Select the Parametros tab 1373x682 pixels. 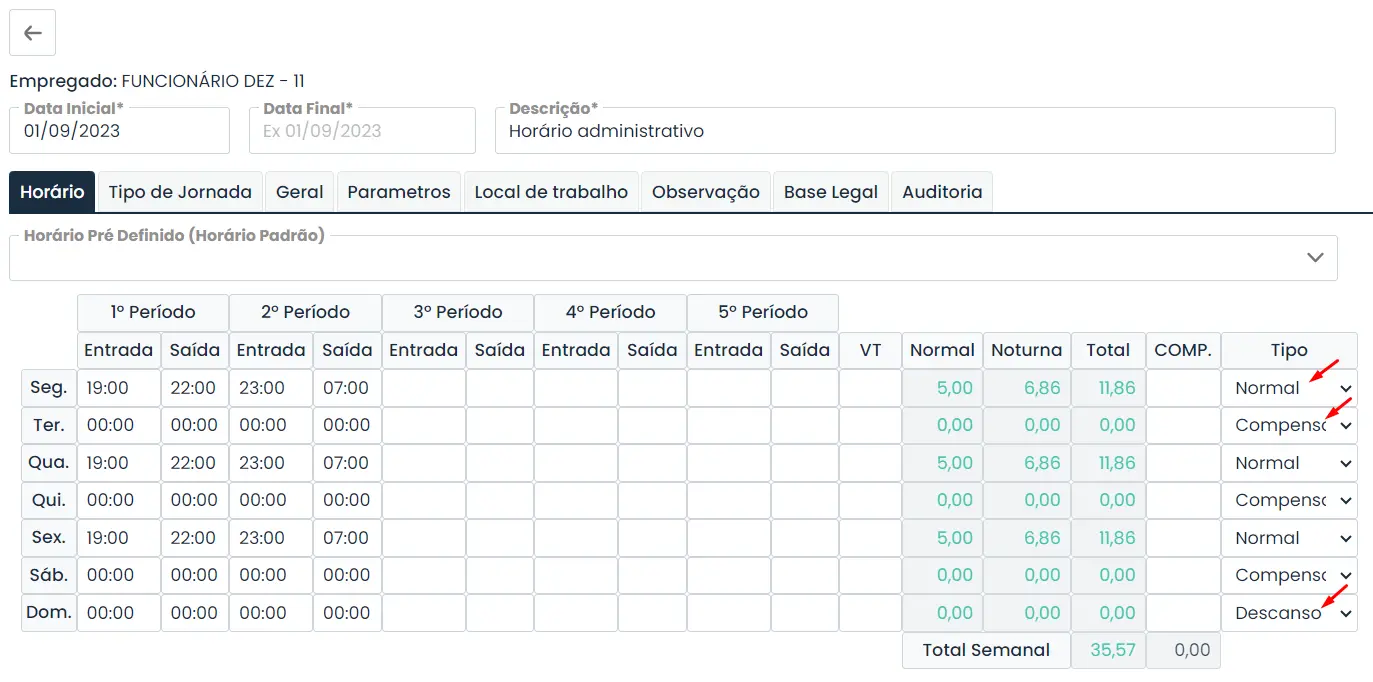(x=399, y=192)
